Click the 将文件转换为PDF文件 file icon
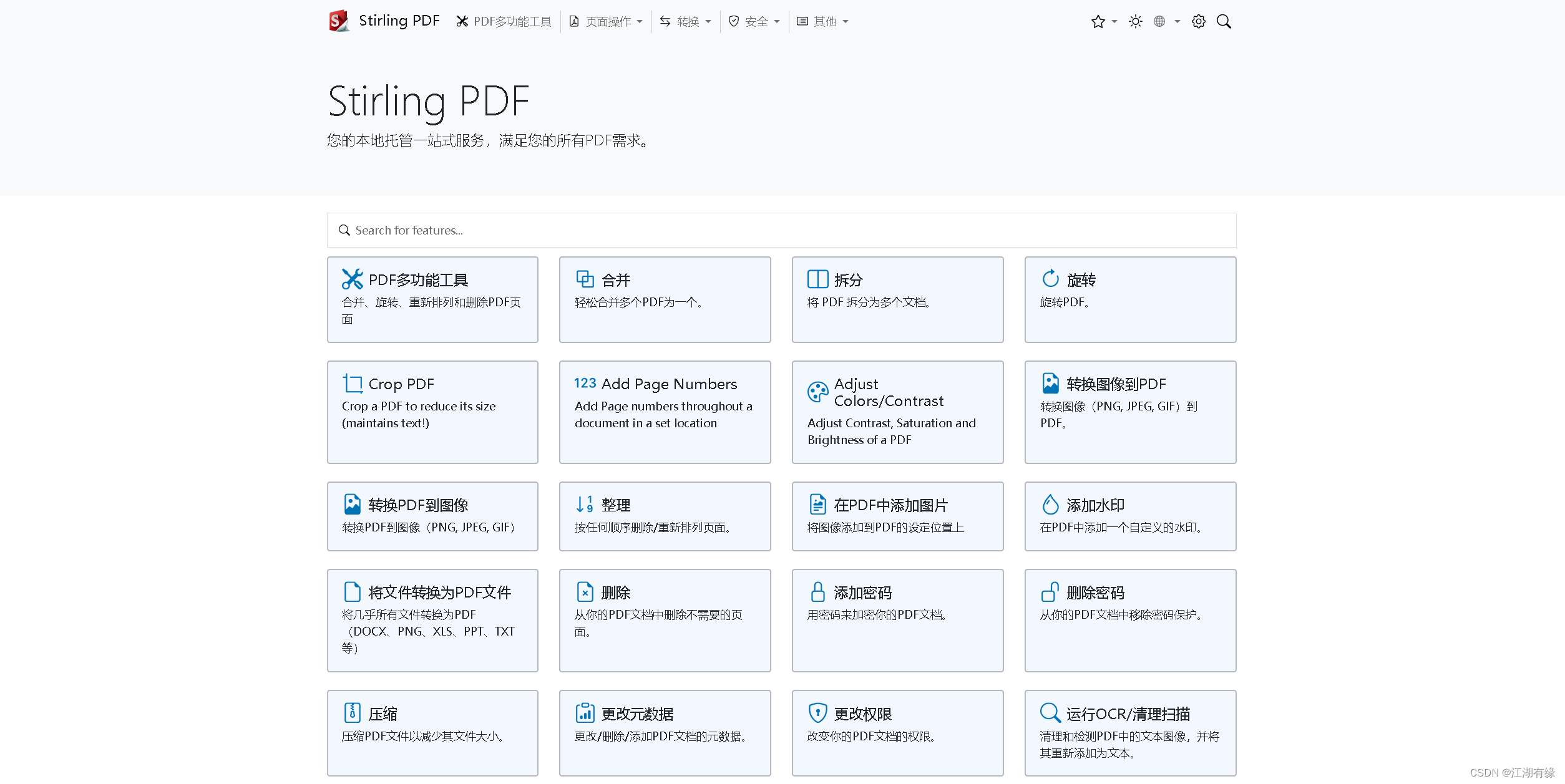 pos(353,591)
